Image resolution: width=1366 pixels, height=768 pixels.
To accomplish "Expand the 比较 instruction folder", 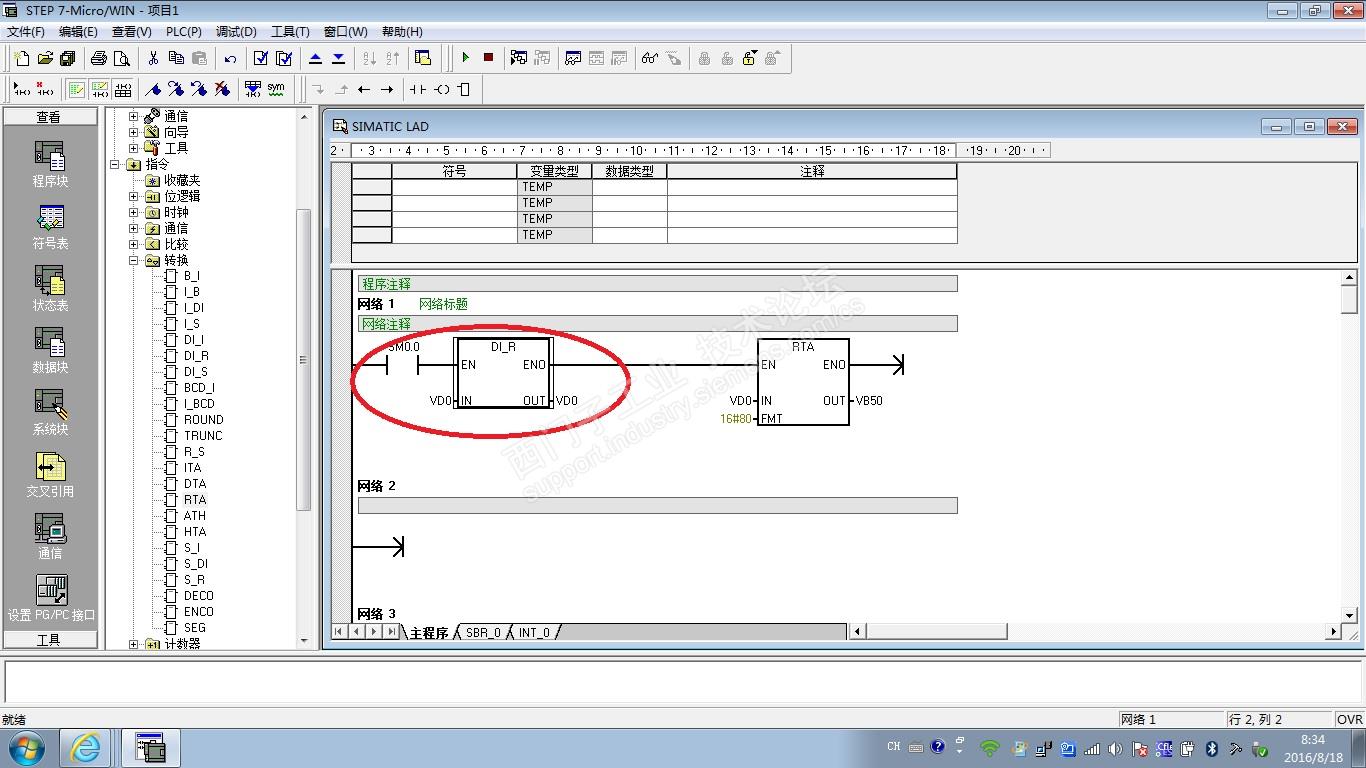I will click(134, 244).
